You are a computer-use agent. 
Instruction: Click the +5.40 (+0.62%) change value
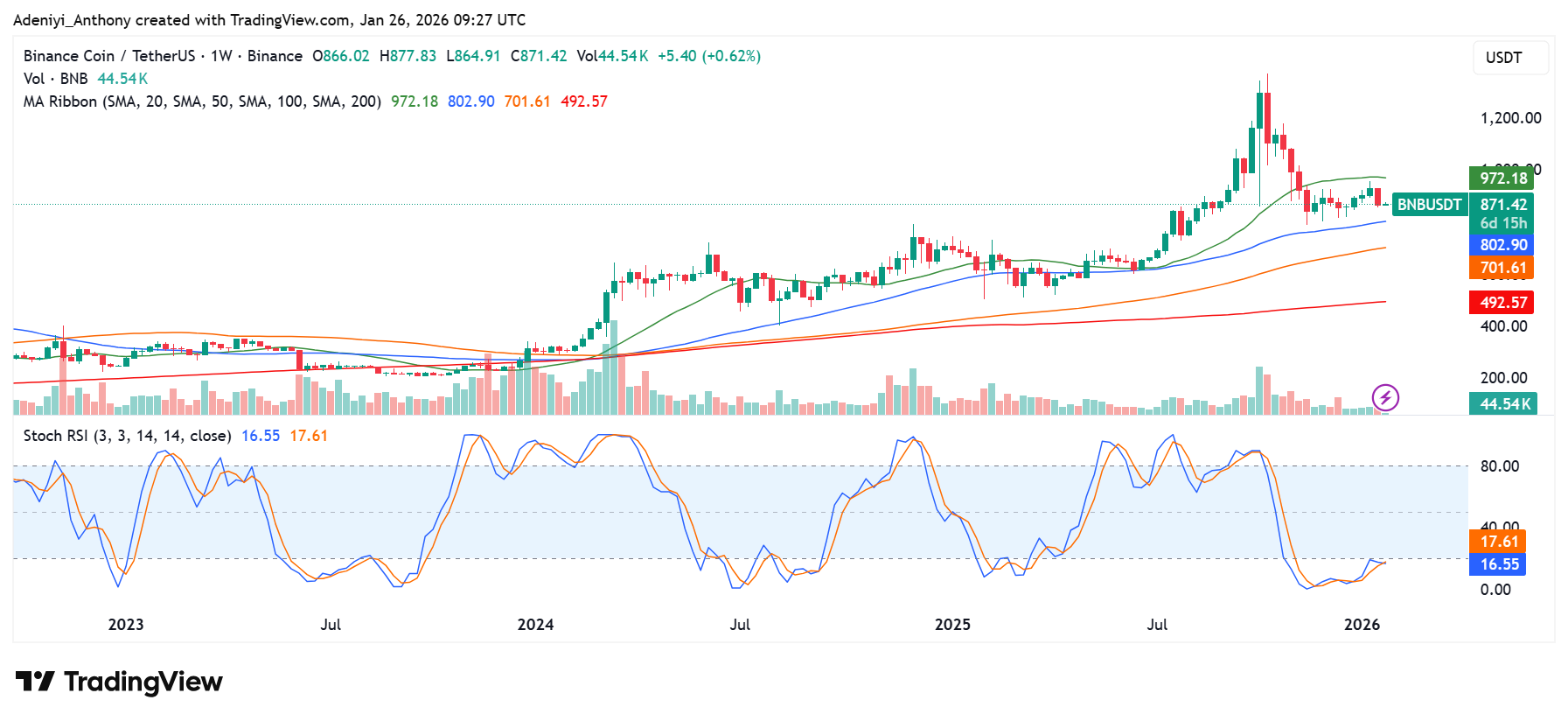pyautogui.click(x=709, y=56)
